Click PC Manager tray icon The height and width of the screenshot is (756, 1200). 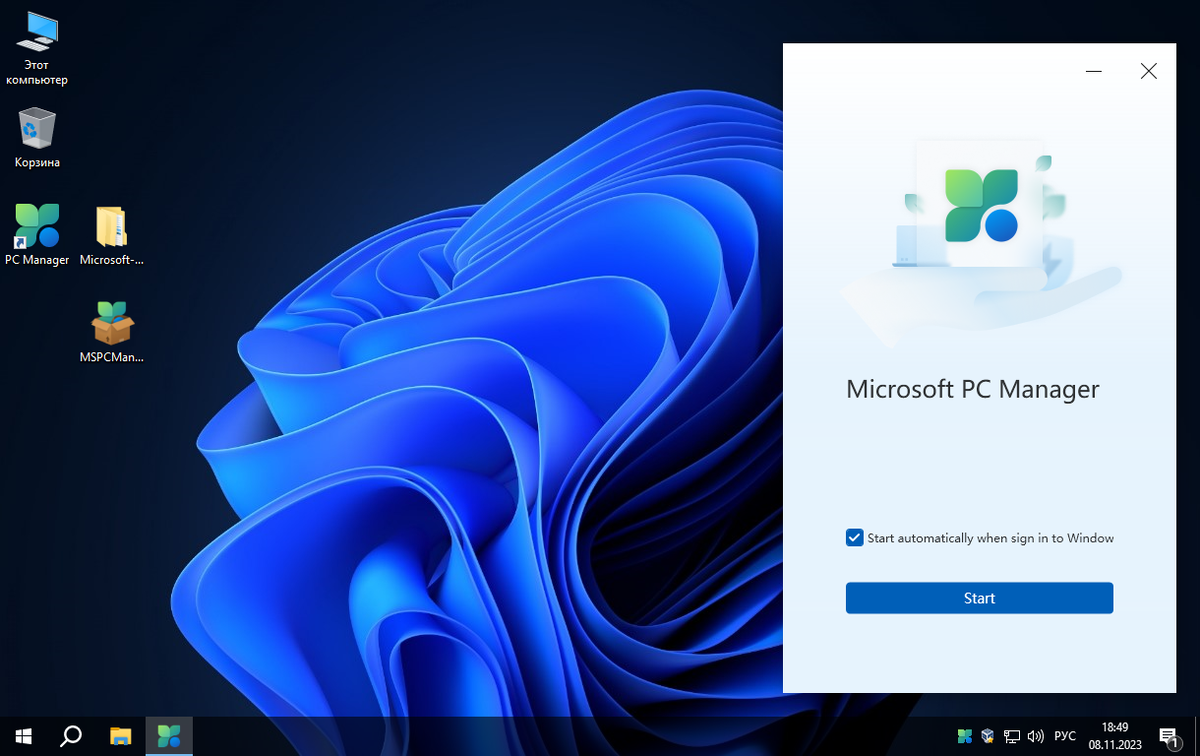[x=965, y=737]
